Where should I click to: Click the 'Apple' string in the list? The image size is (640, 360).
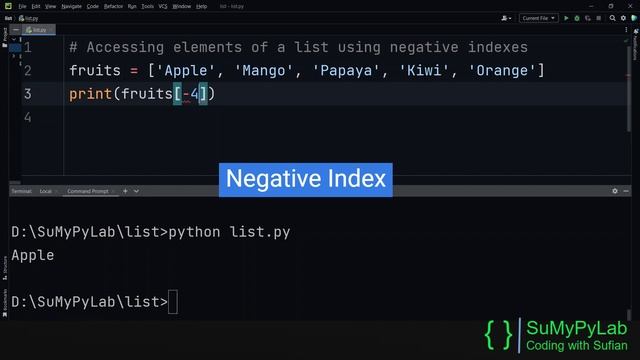point(186,71)
